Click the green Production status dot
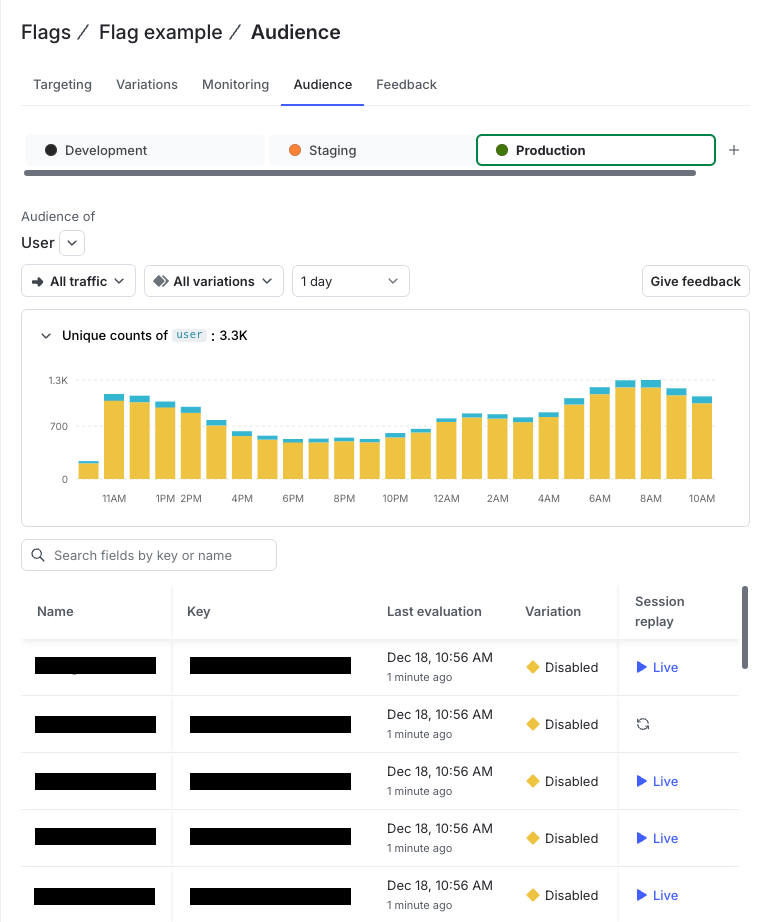Screen dimensions: 769x922 (501, 150)
